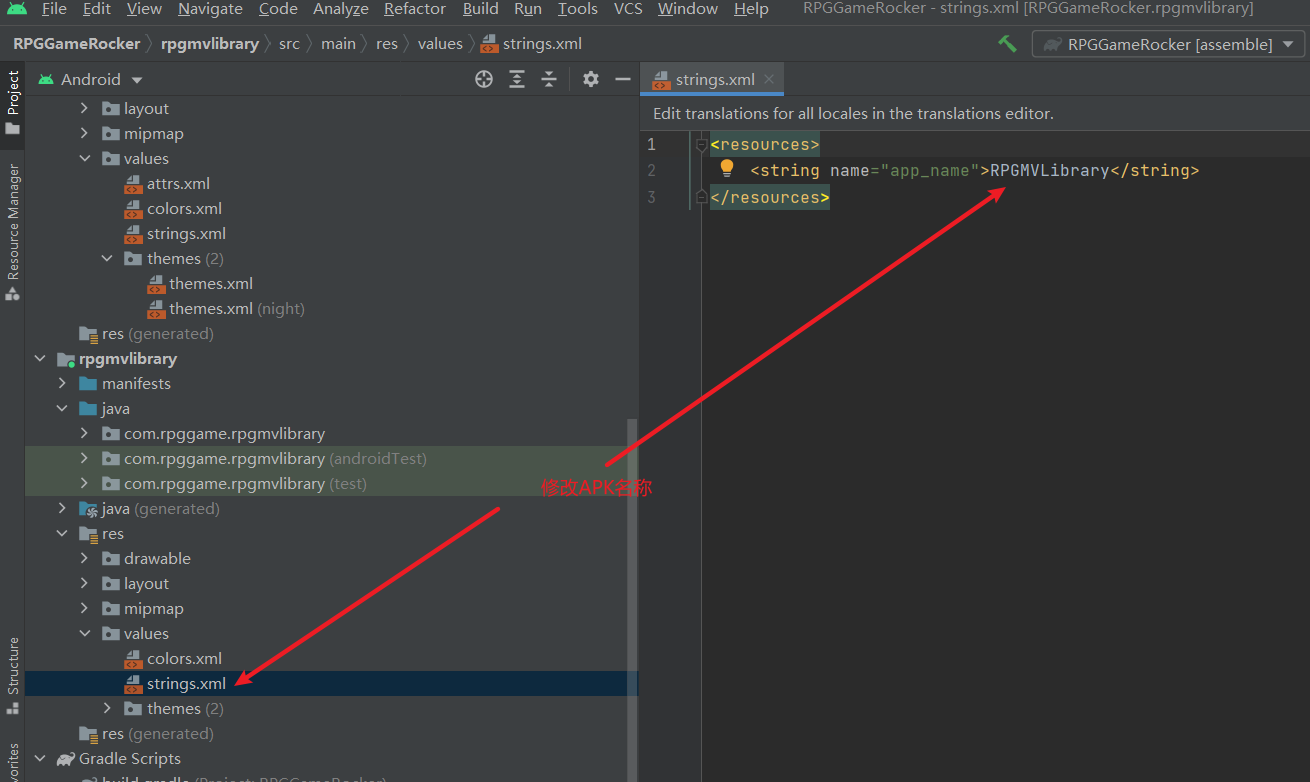
Task: Click line number 3 in editor gutter
Action: (x=651, y=197)
